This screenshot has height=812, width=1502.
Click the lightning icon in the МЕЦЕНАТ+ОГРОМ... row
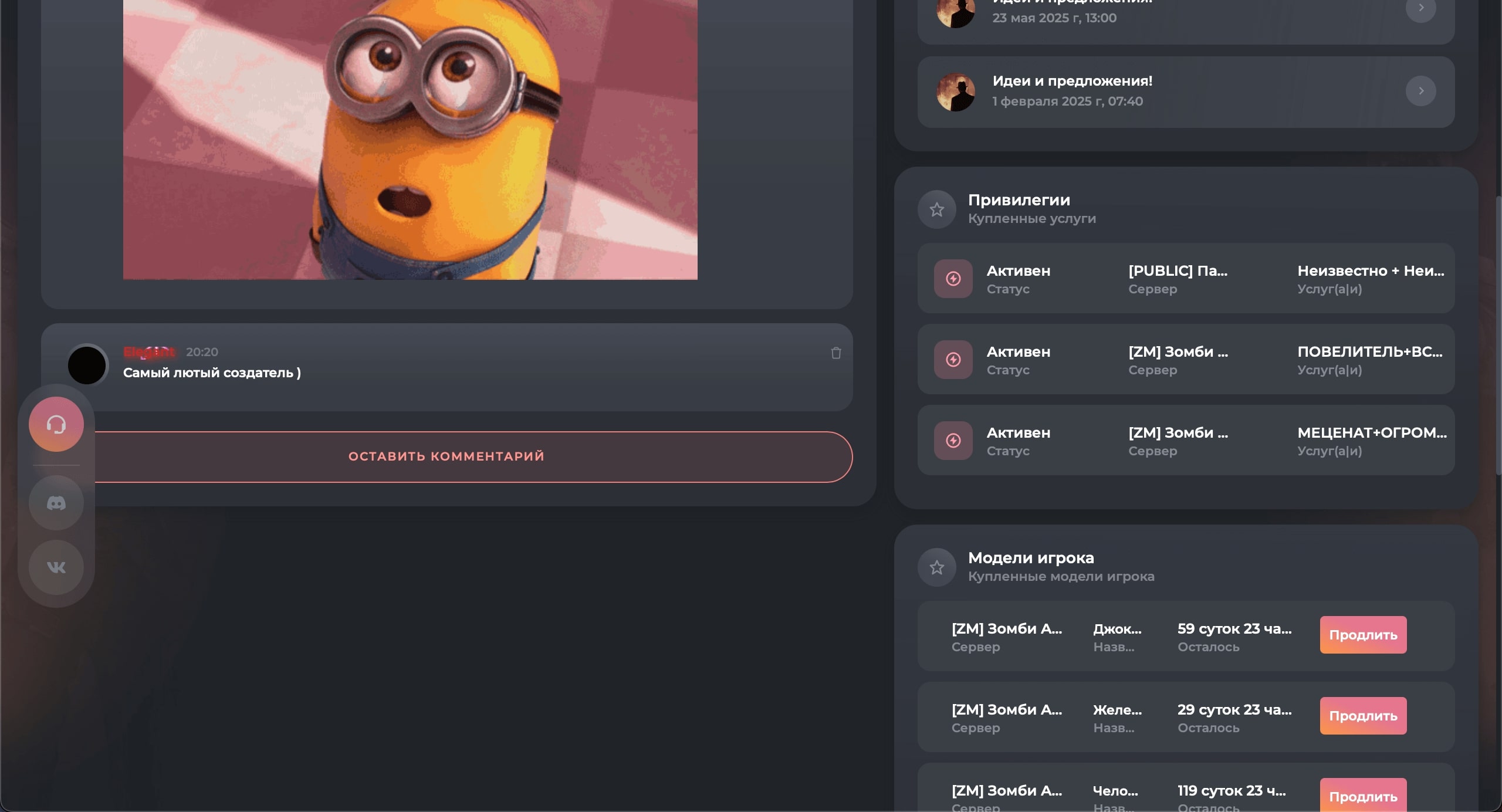click(x=953, y=441)
